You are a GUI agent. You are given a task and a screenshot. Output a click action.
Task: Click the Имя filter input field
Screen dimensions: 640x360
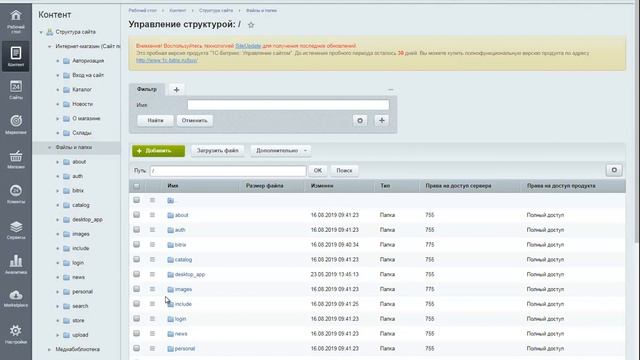tap(288, 105)
